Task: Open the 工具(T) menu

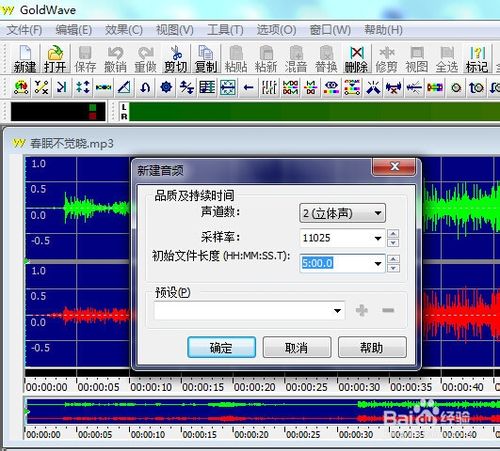Action: pyautogui.click(x=225, y=30)
